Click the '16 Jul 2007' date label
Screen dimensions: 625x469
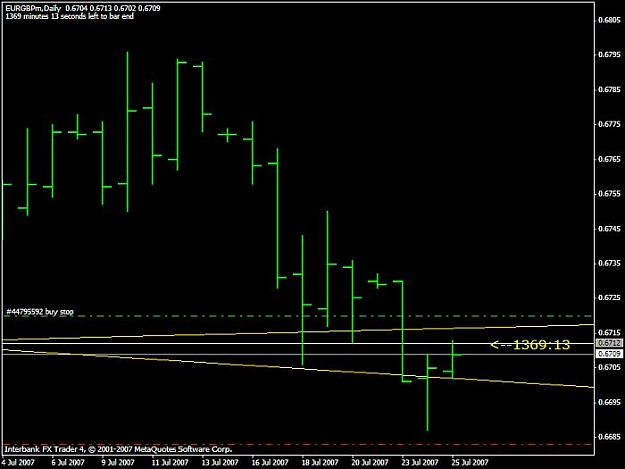tap(269, 463)
